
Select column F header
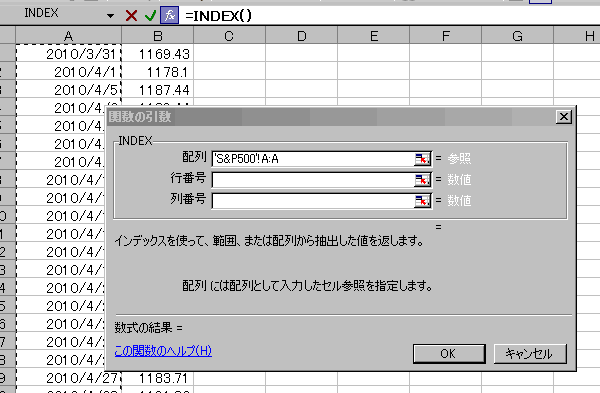[445, 36]
